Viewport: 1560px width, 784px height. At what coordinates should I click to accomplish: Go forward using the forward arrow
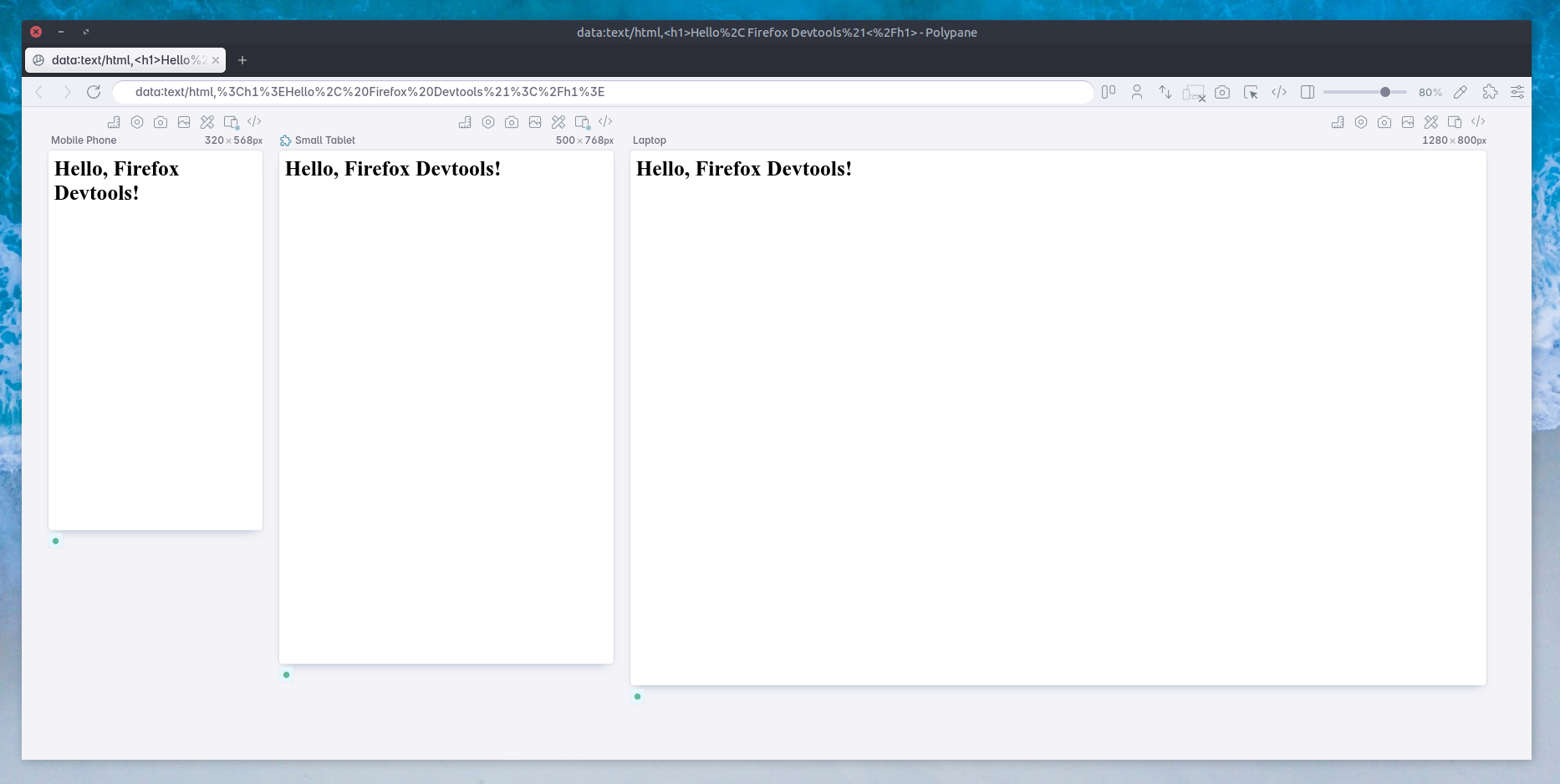[x=67, y=92]
